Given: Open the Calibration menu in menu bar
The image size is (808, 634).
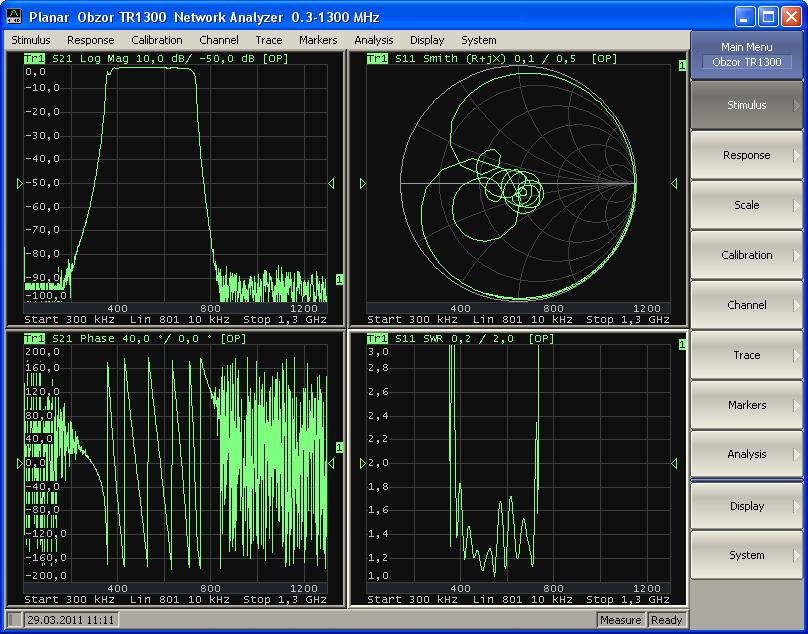Looking at the screenshot, I should click(x=157, y=40).
